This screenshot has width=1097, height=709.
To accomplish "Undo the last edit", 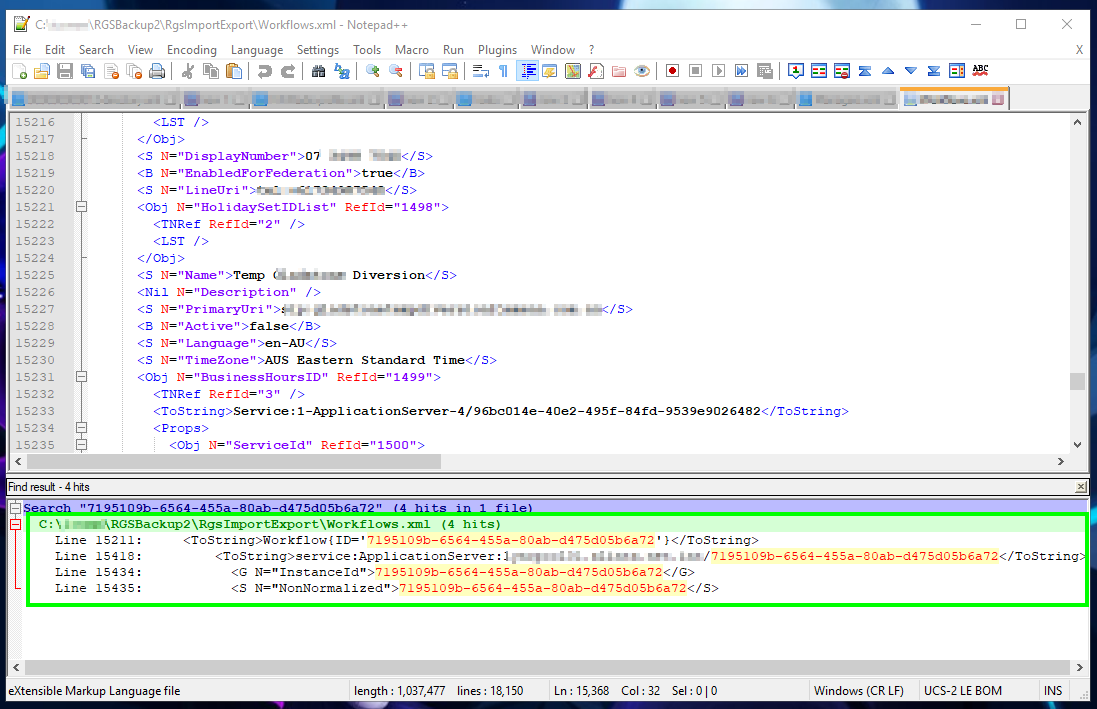I will [264, 71].
